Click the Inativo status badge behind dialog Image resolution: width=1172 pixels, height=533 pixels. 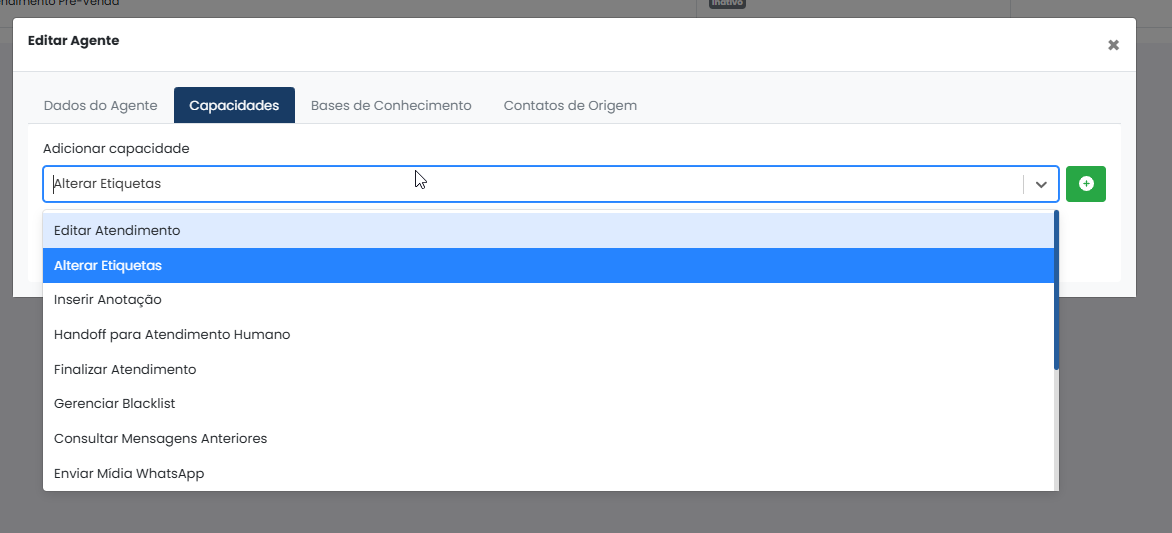point(727,3)
